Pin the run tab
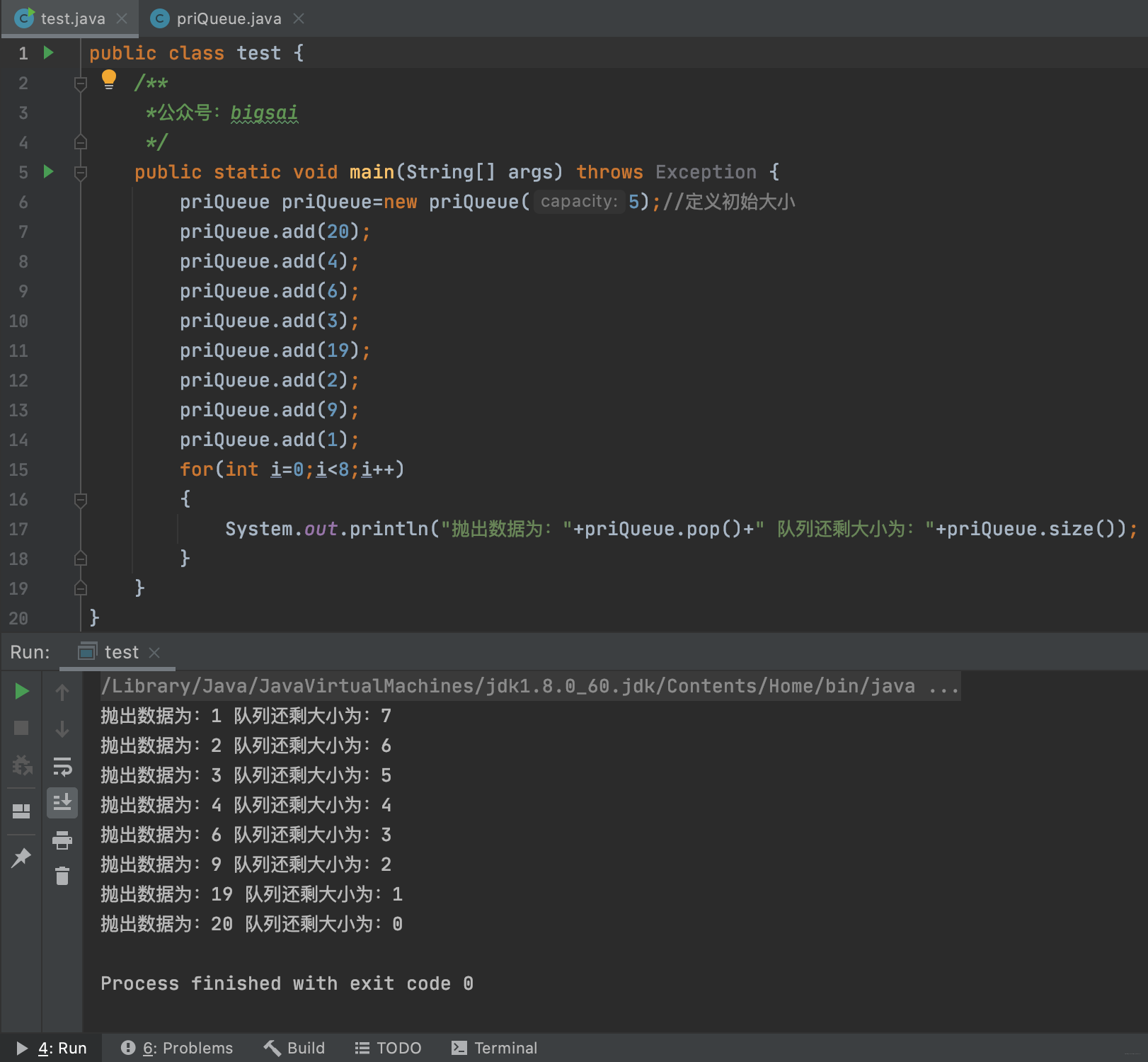Image resolution: width=1148 pixels, height=1062 pixels. (22, 857)
